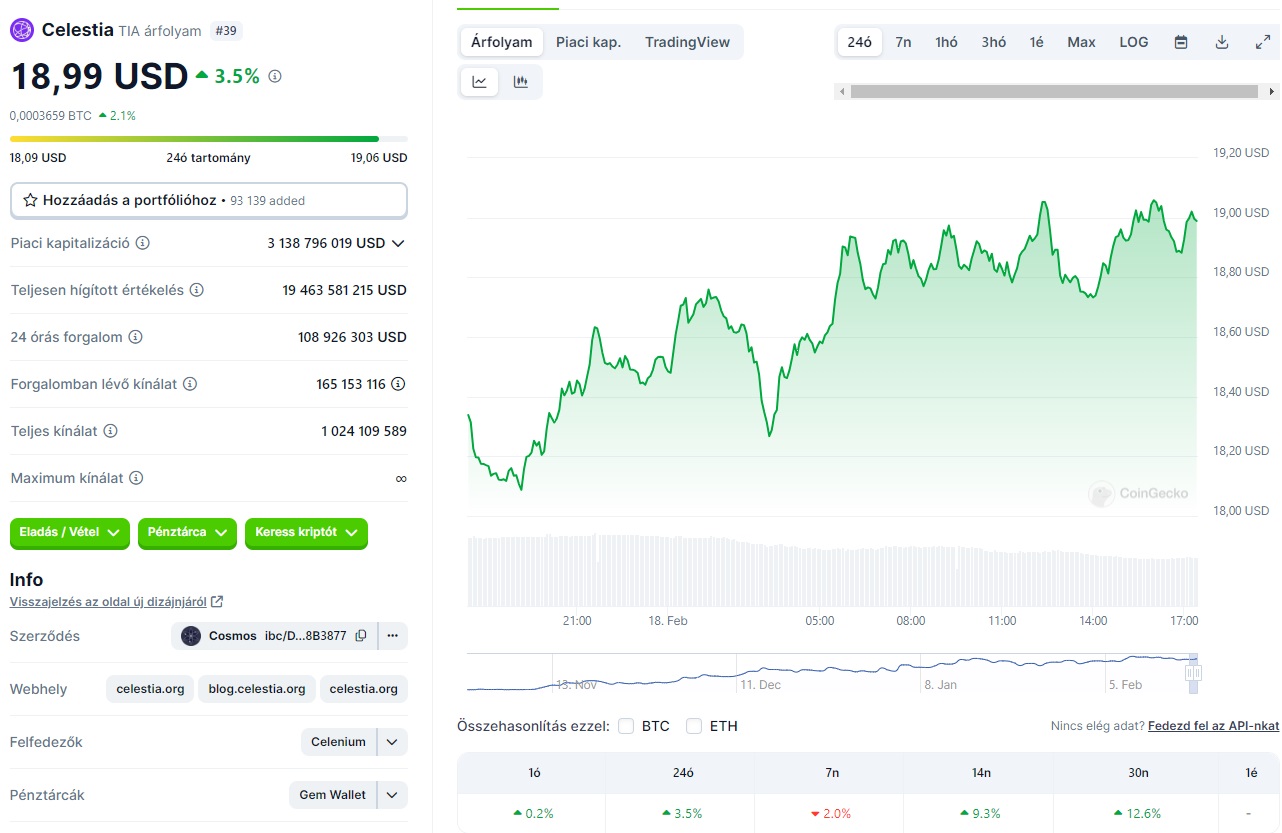The image size is (1282, 833).
Task: Click the 24ó tartomány price range bar
Action: pyautogui.click(x=209, y=139)
